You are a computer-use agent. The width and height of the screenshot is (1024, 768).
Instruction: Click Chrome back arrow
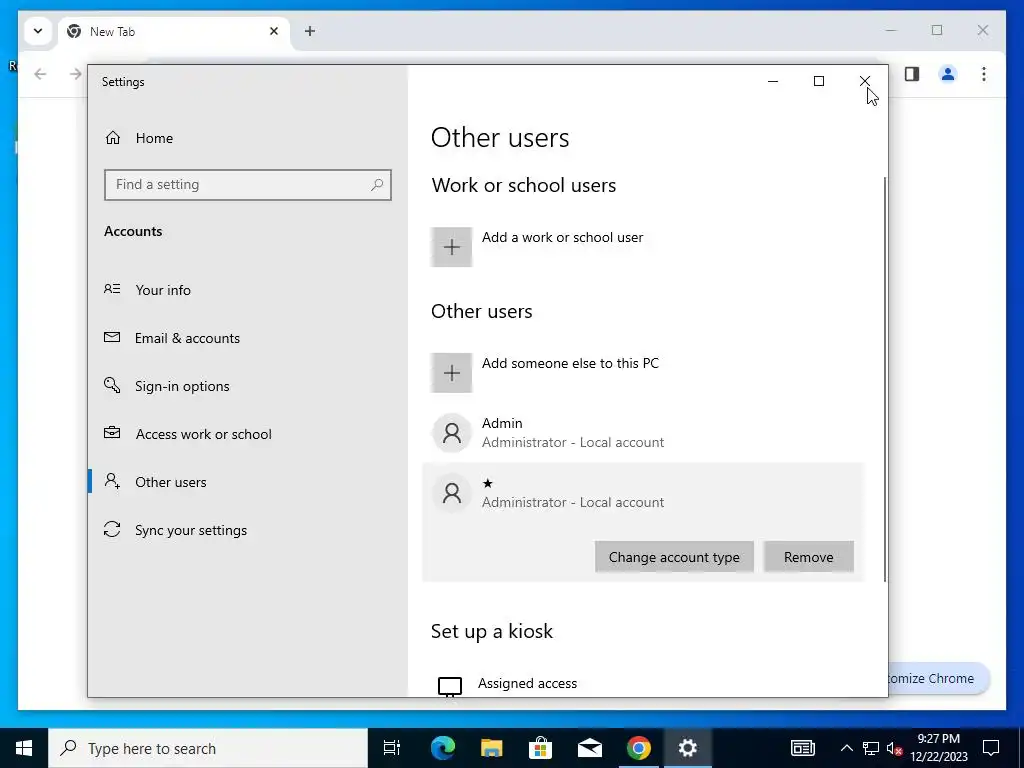40,74
